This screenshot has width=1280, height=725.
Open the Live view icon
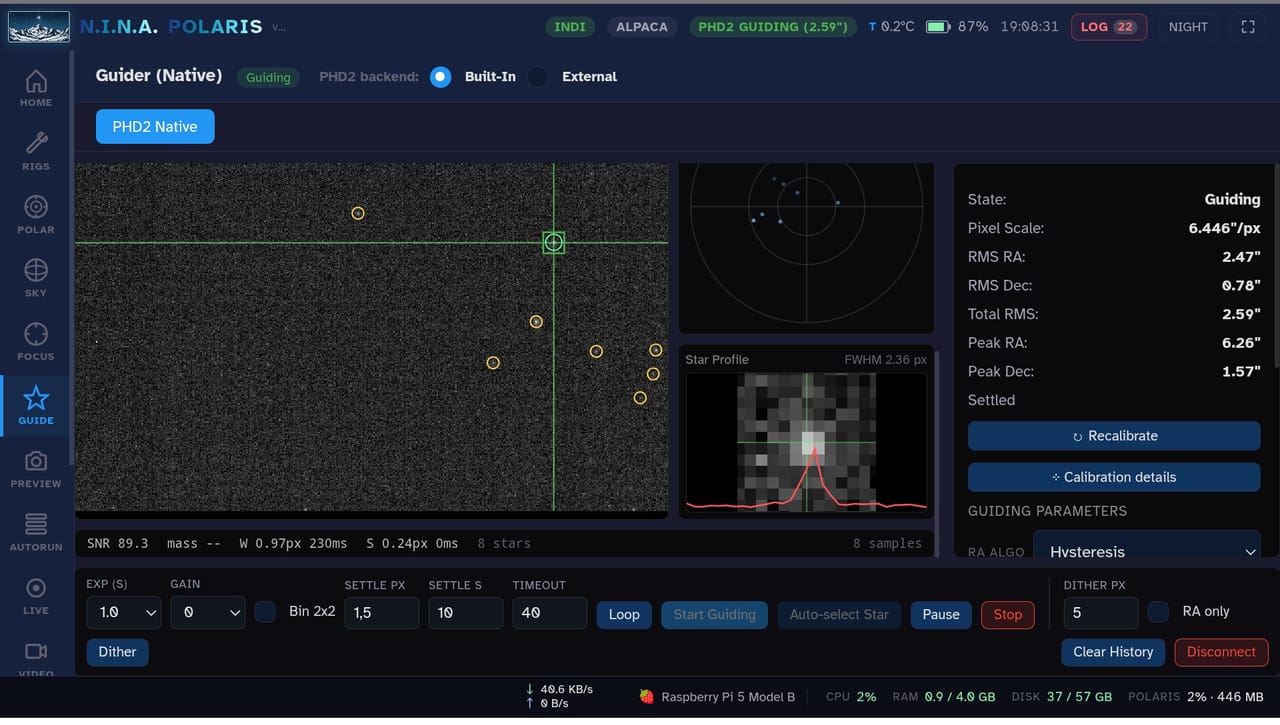36,596
